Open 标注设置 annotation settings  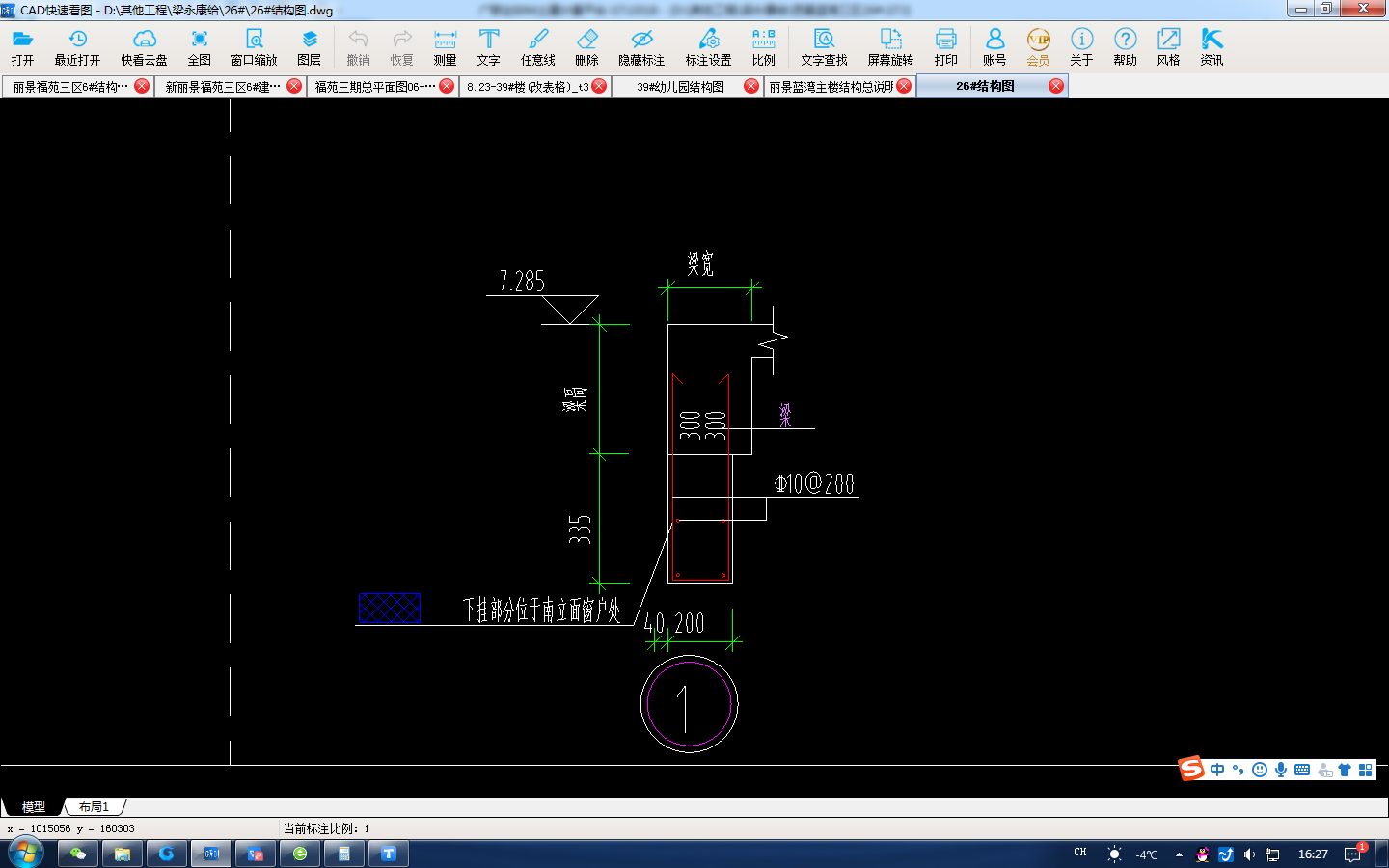pos(708,46)
